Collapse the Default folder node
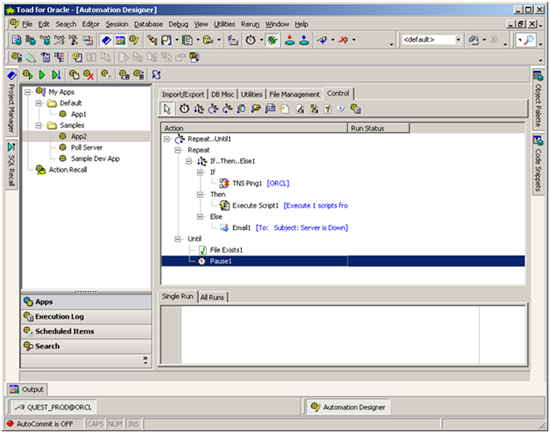 39,103
